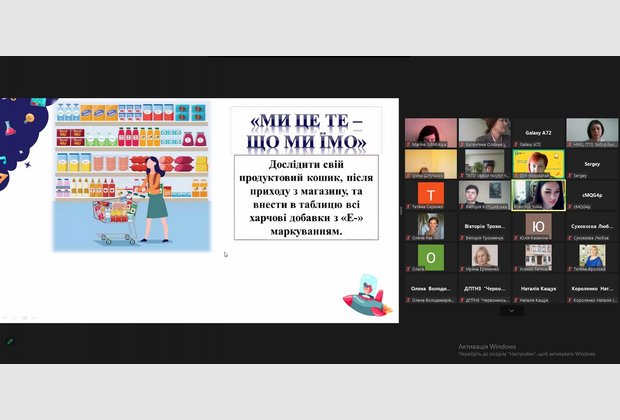This screenshot has width=620, height=420.
Task: Click muted mic icon beside Ирина Еременко
Action: click(462, 269)
